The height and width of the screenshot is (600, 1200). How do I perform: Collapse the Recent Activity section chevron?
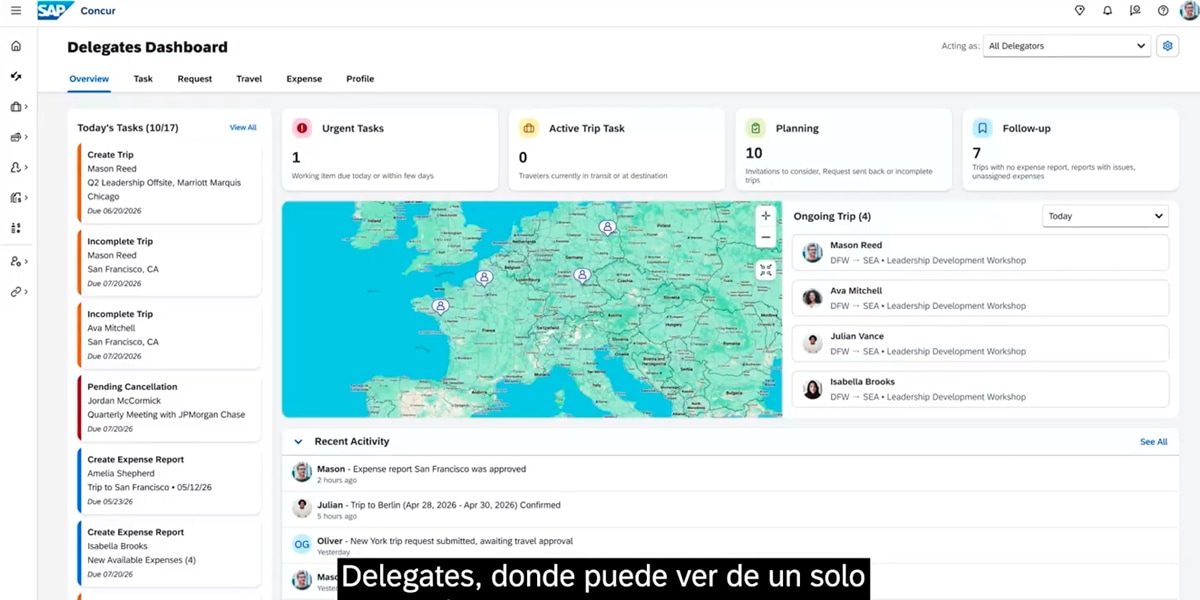pos(298,441)
